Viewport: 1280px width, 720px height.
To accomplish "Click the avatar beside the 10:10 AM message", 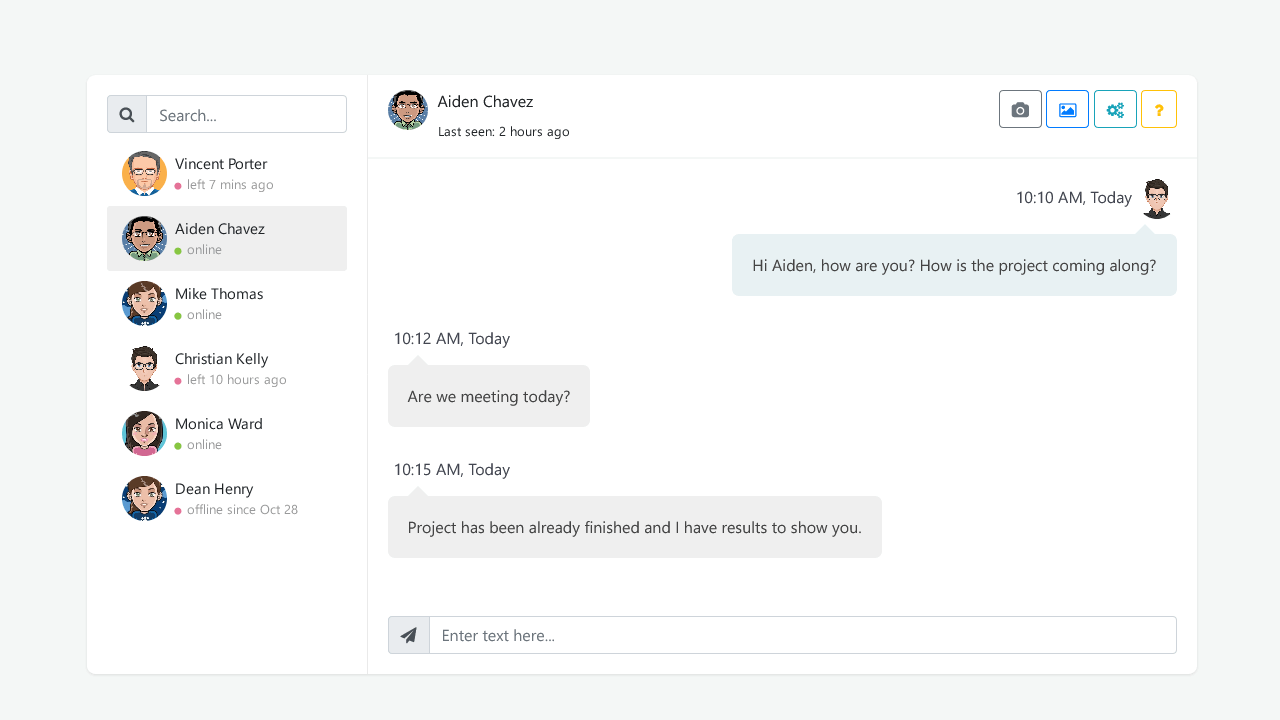I will 1157,197.
